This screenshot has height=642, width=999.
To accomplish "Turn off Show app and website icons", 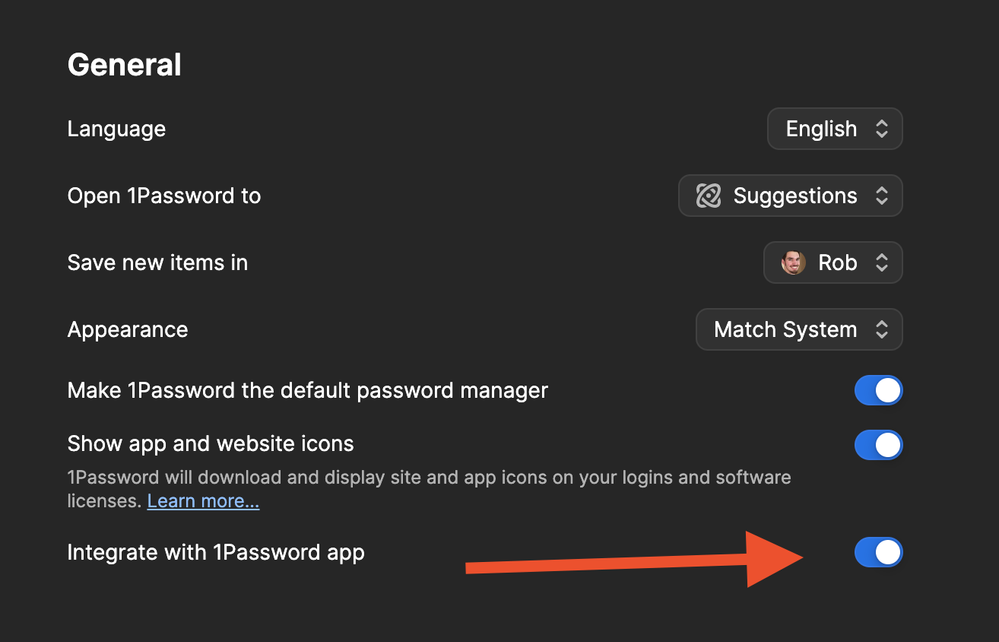I will (878, 444).
